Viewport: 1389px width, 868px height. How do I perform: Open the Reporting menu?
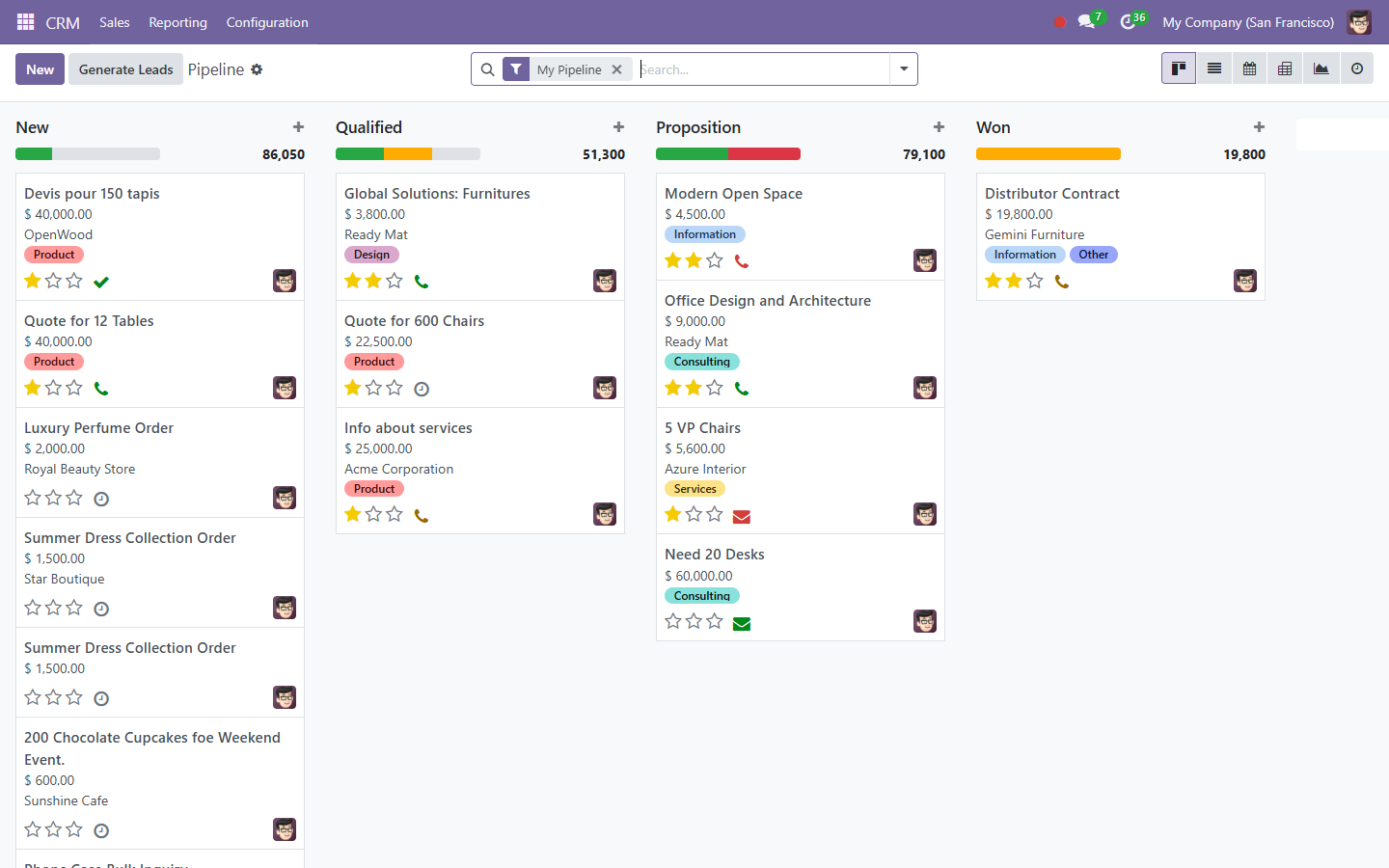pos(177,22)
